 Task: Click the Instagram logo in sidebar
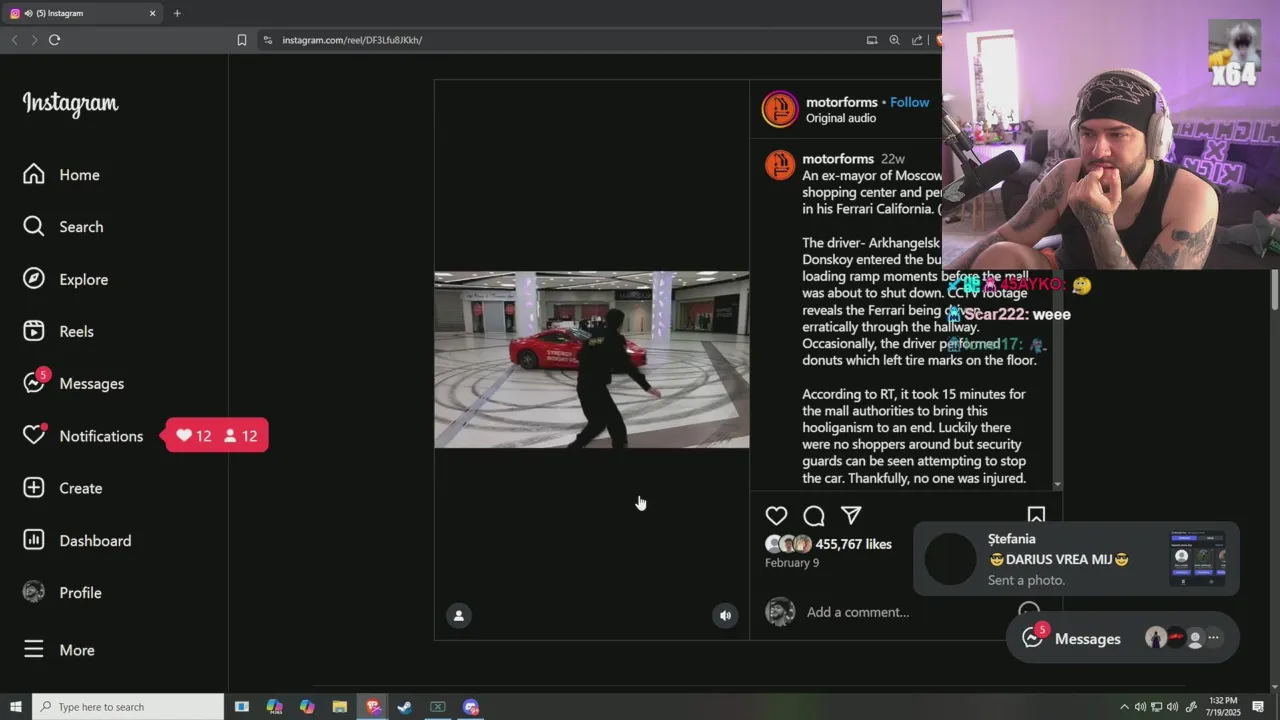(x=70, y=104)
